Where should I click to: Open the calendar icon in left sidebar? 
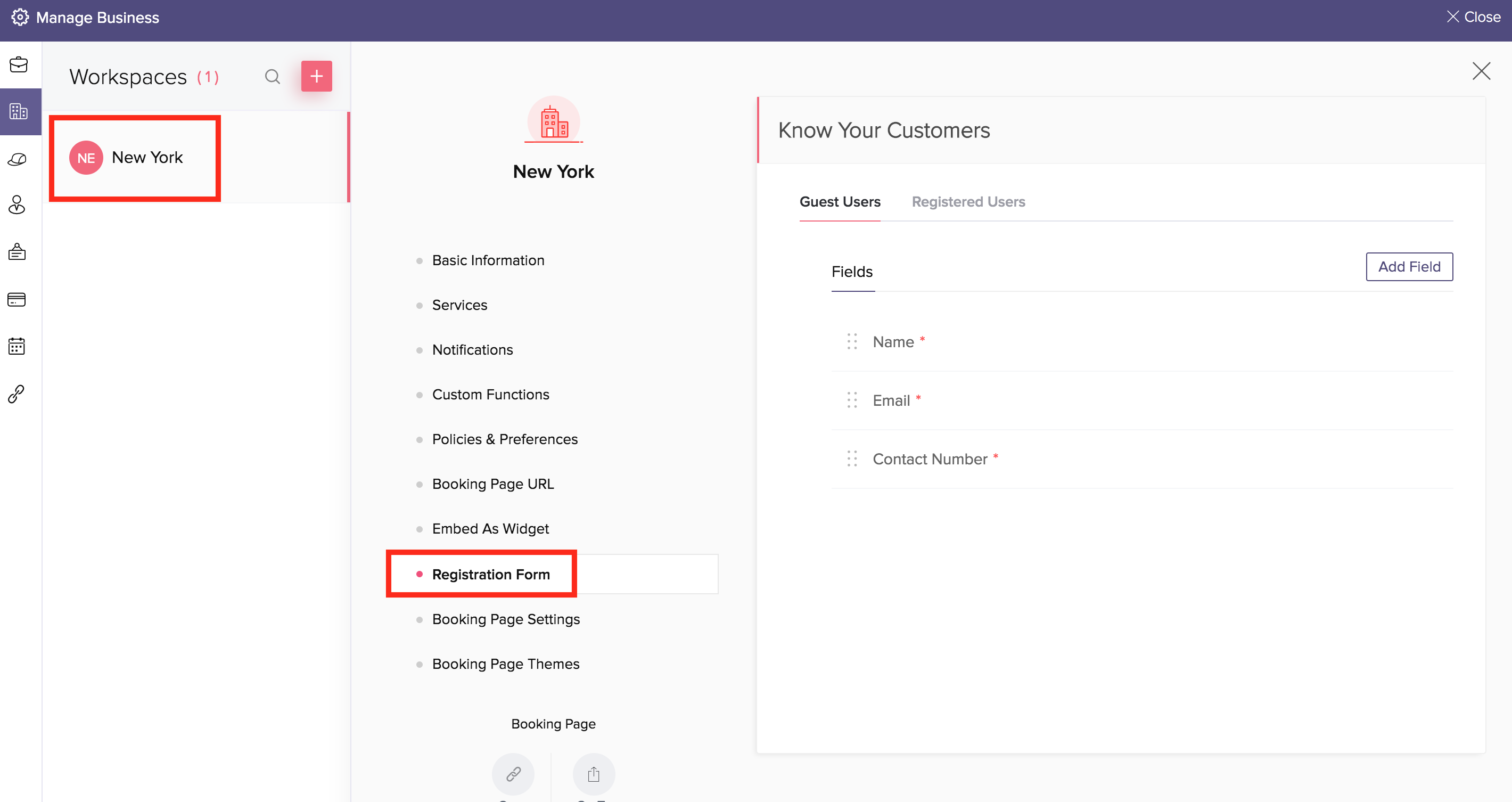[17, 346]
